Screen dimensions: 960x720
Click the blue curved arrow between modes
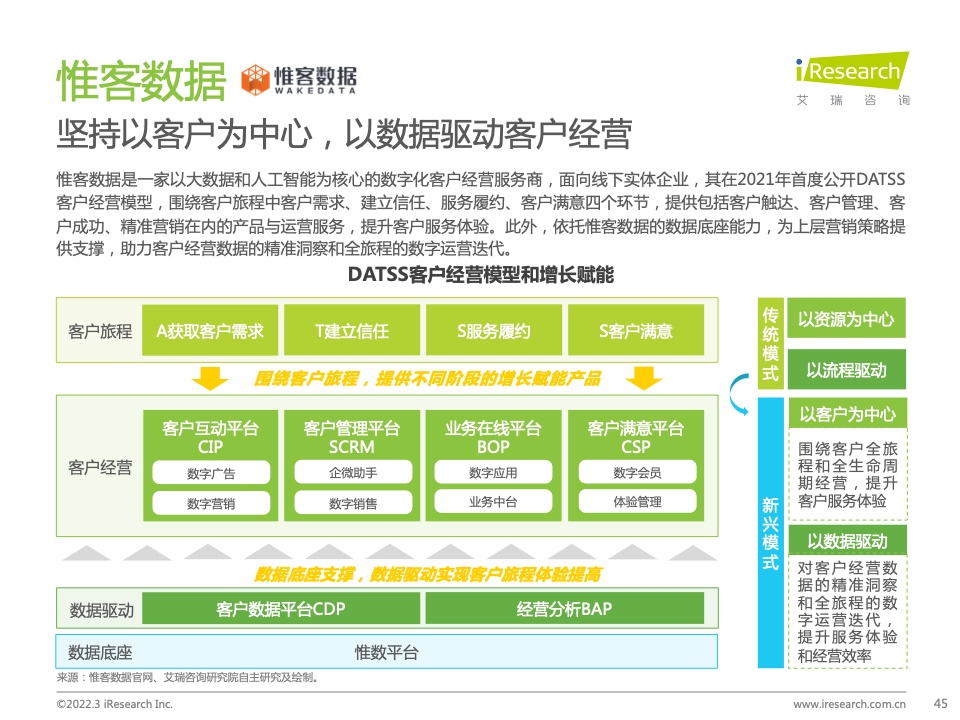pos(740,394)
